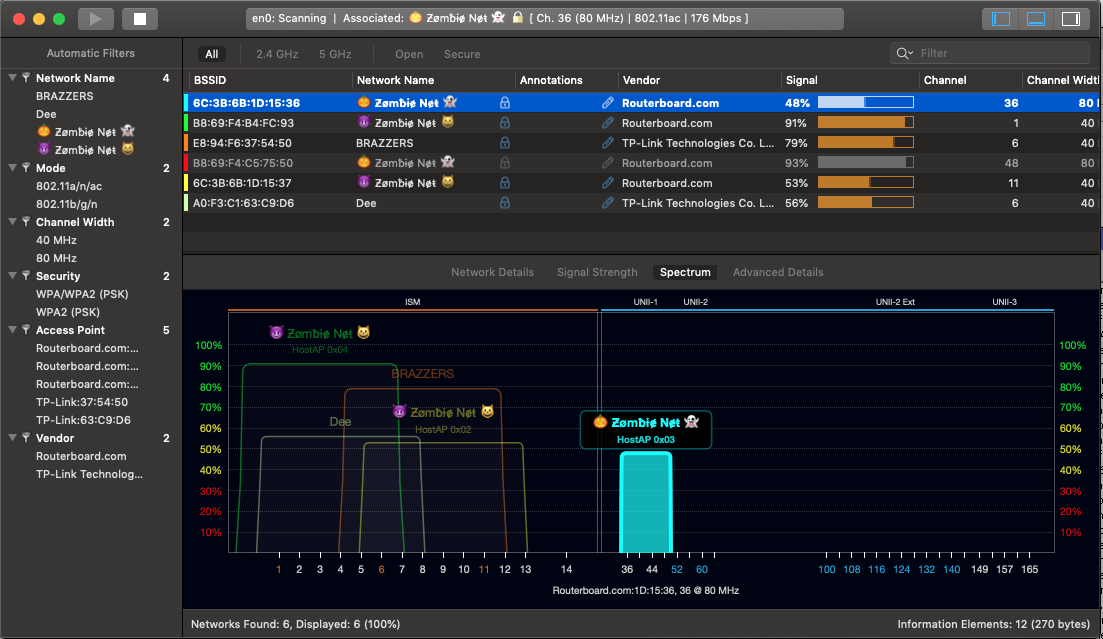Show only Open networks
The width and height of the screenshot is (1103, 639).
pos(409,54)
